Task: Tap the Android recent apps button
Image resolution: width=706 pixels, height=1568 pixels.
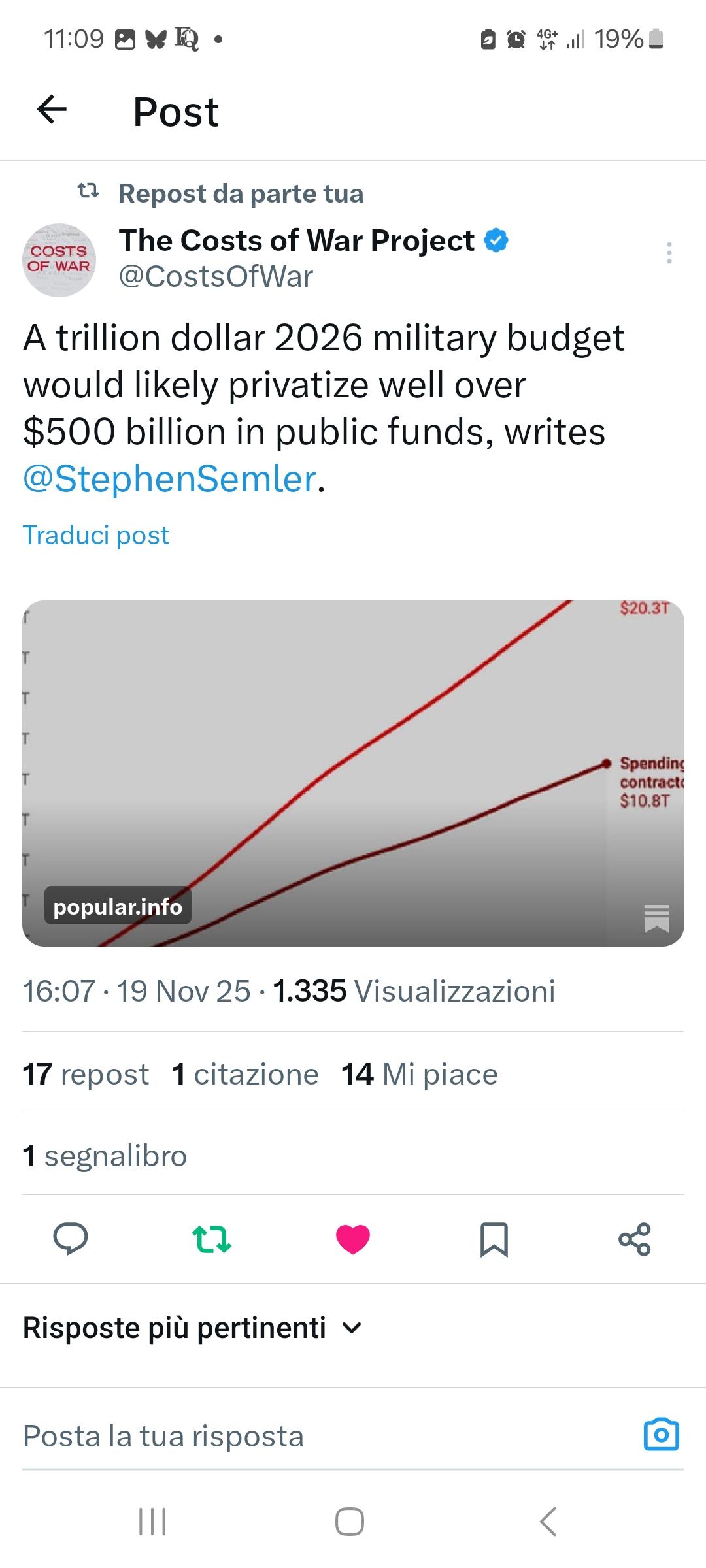Action: (152, 1521)
